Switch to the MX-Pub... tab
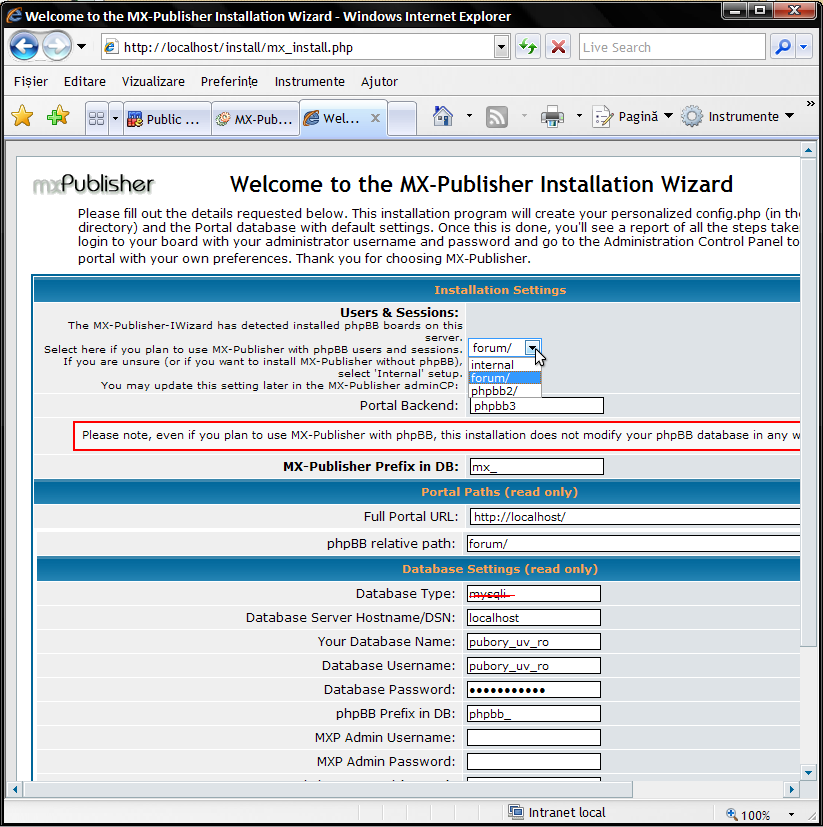This screenshot has width=823, height=827. click(x=254, y=119)
